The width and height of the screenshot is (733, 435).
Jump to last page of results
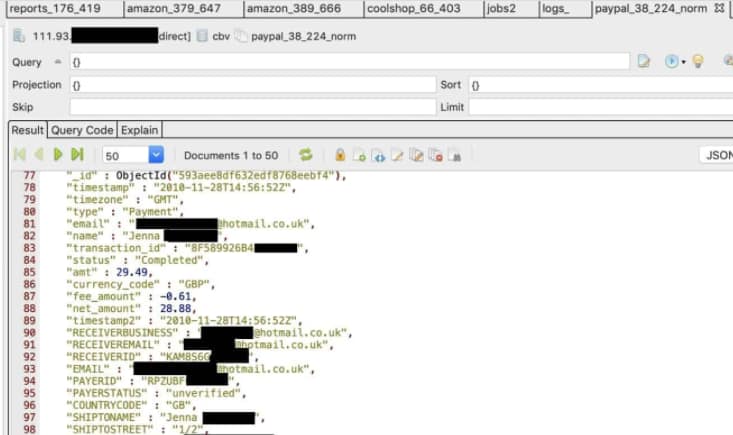click(77, 155)
